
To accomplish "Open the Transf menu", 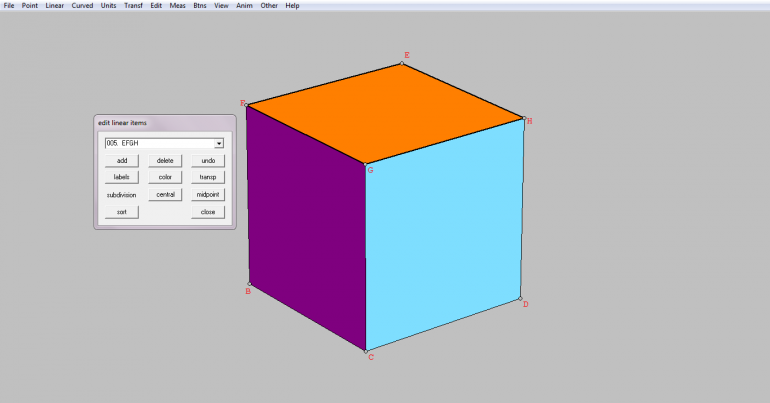I will tap(133, 5).
